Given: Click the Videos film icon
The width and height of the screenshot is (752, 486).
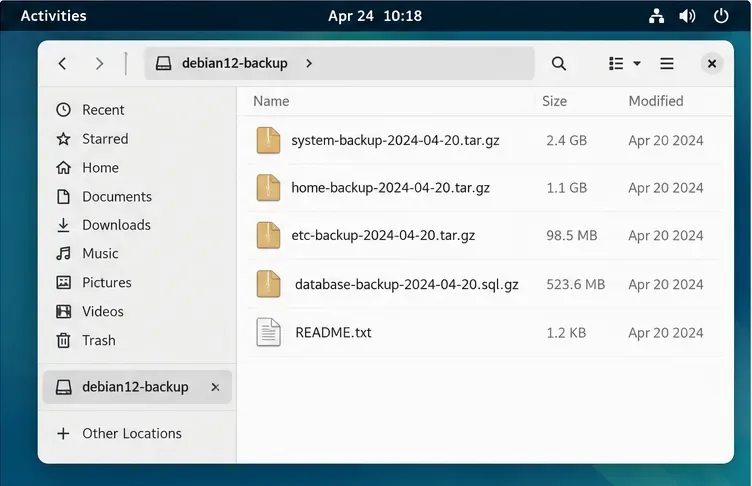Looking at the screenshot, I should [x=63, y=311].
